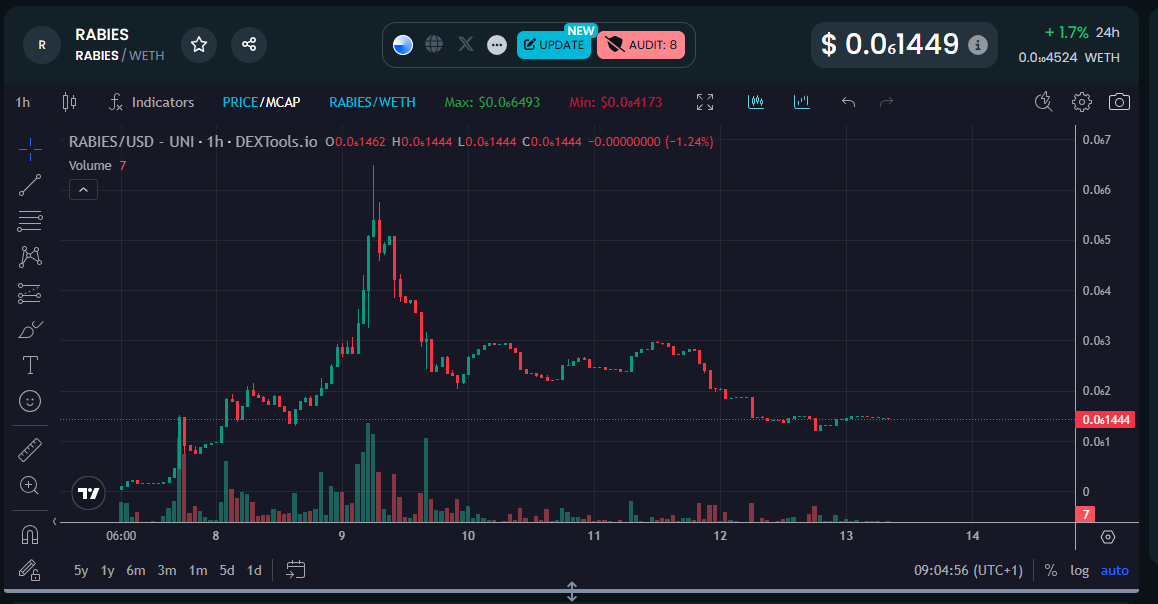Open chart settings gear
The width and height of the screenshot is (1158, 604).
pos(1082,102)
